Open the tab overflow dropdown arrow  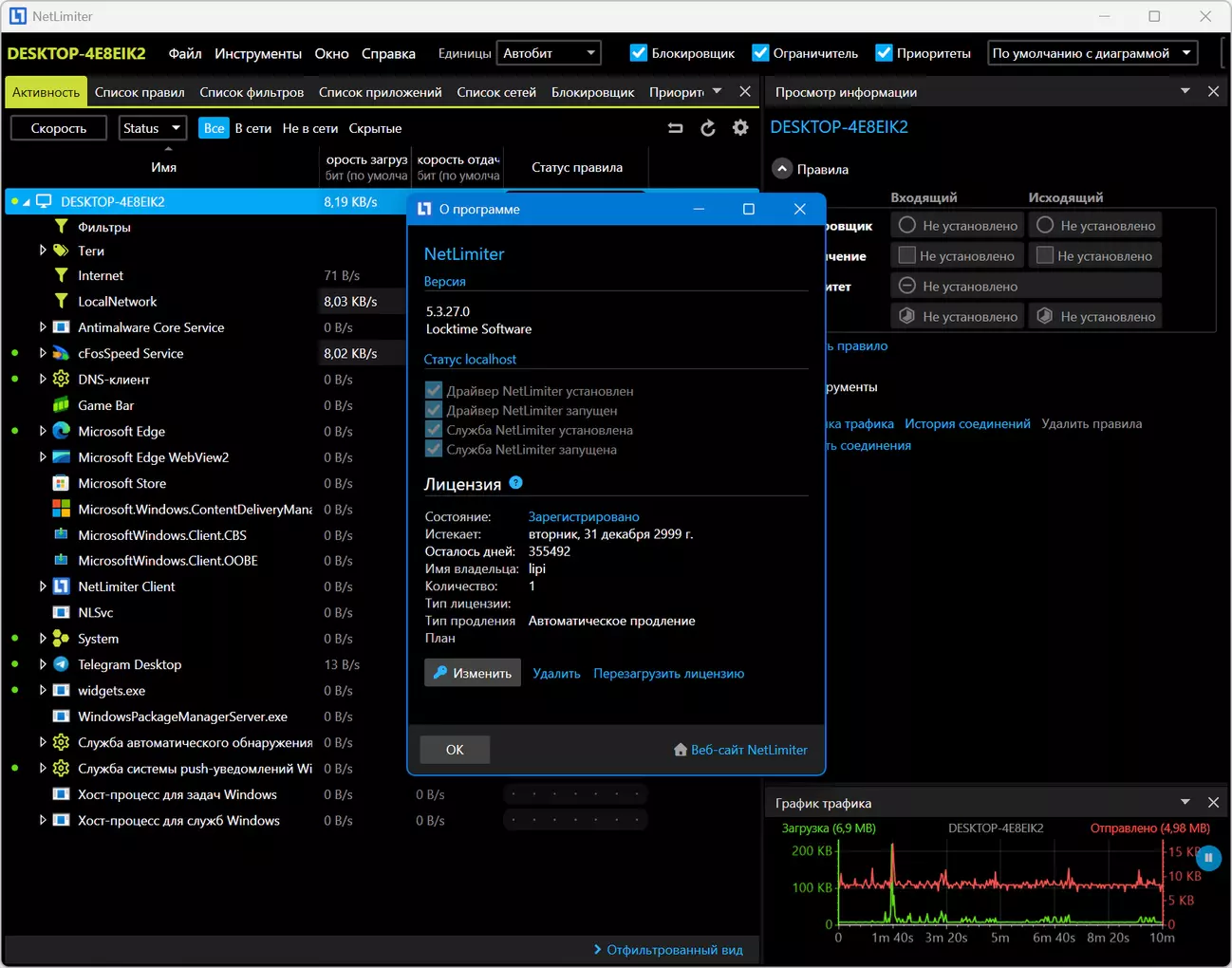(717, 91)
